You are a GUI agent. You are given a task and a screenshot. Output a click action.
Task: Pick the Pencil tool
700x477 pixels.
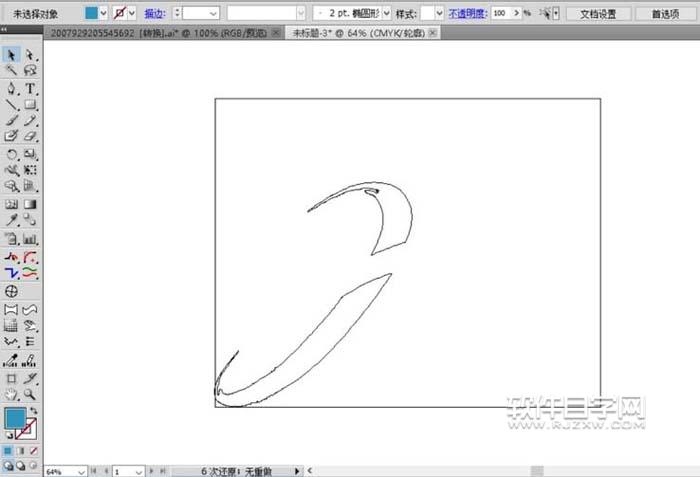click(30, 120)
